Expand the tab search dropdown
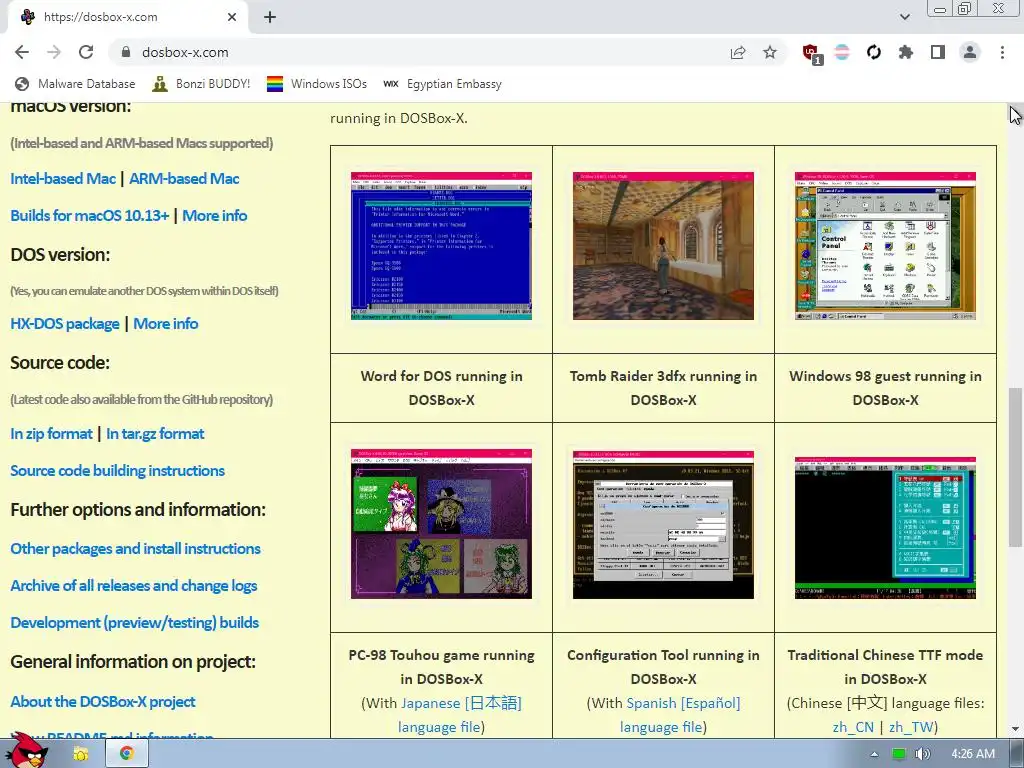1024x768 pixels. tap(904, 17)
